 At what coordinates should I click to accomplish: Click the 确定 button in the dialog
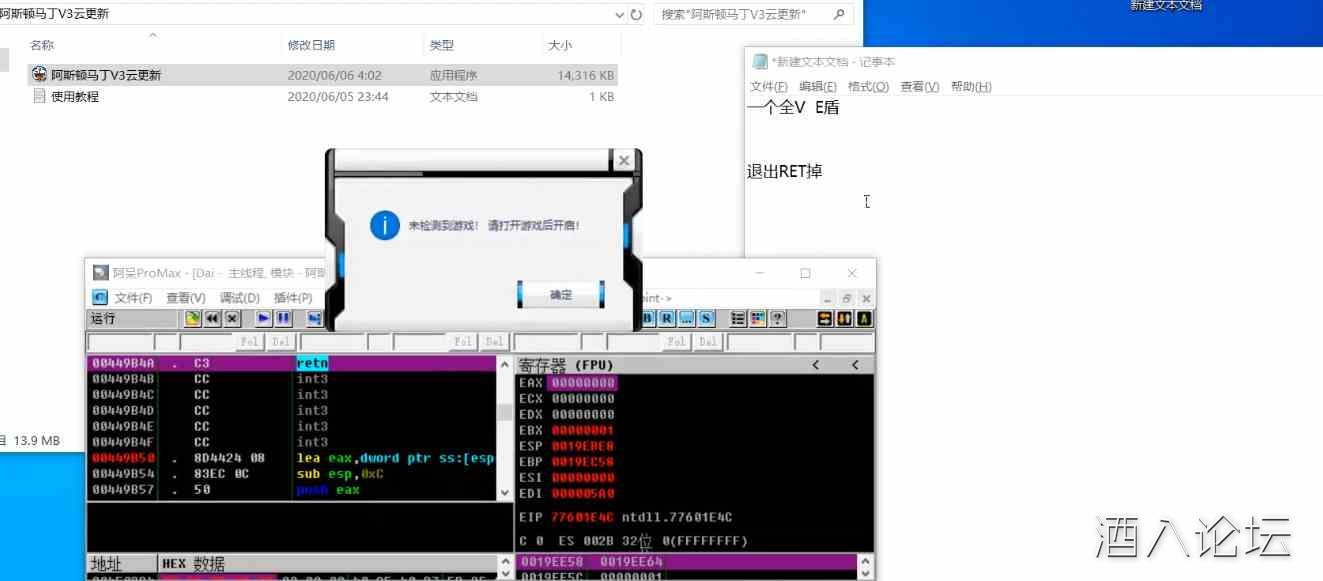561,295
